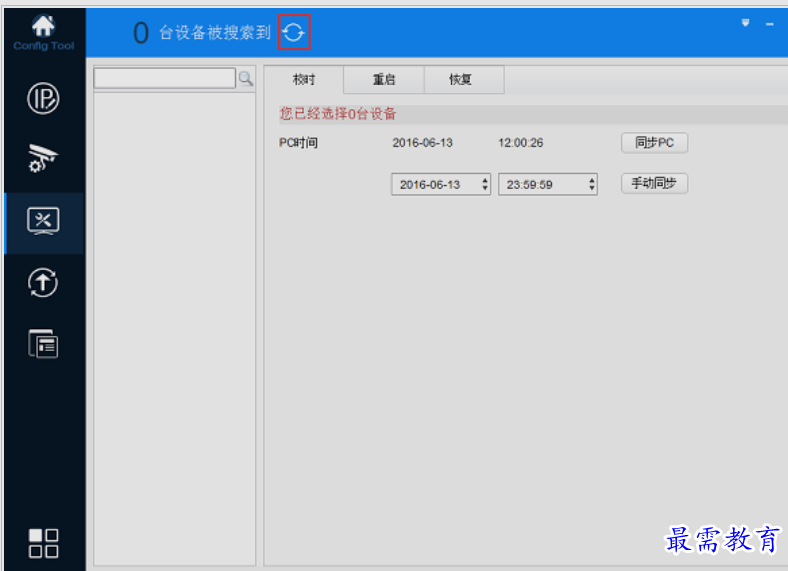Image resolution: width=788 pixels, height=571 pixels.
Task: Minimize the Config Tool window
Action: coord(769,24)
